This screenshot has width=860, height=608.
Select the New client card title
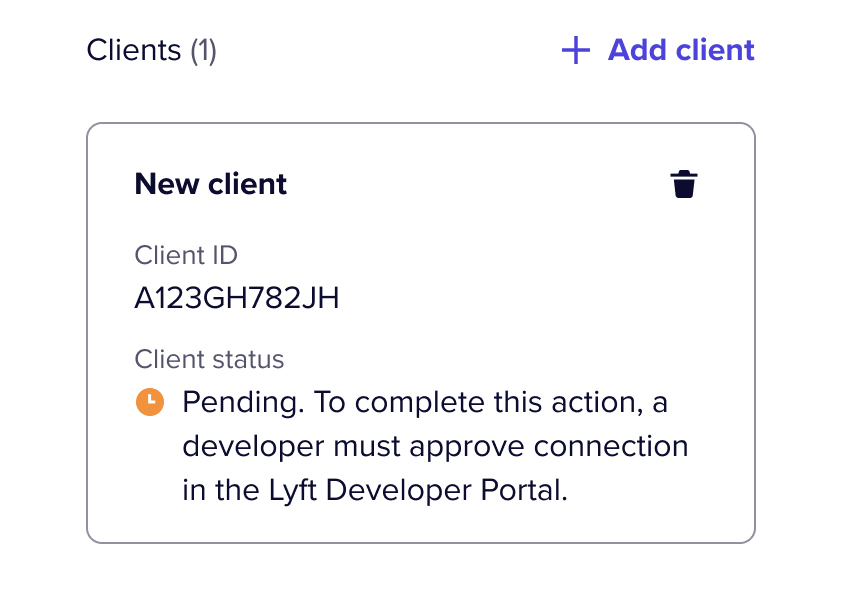click(x=211, y=184)
